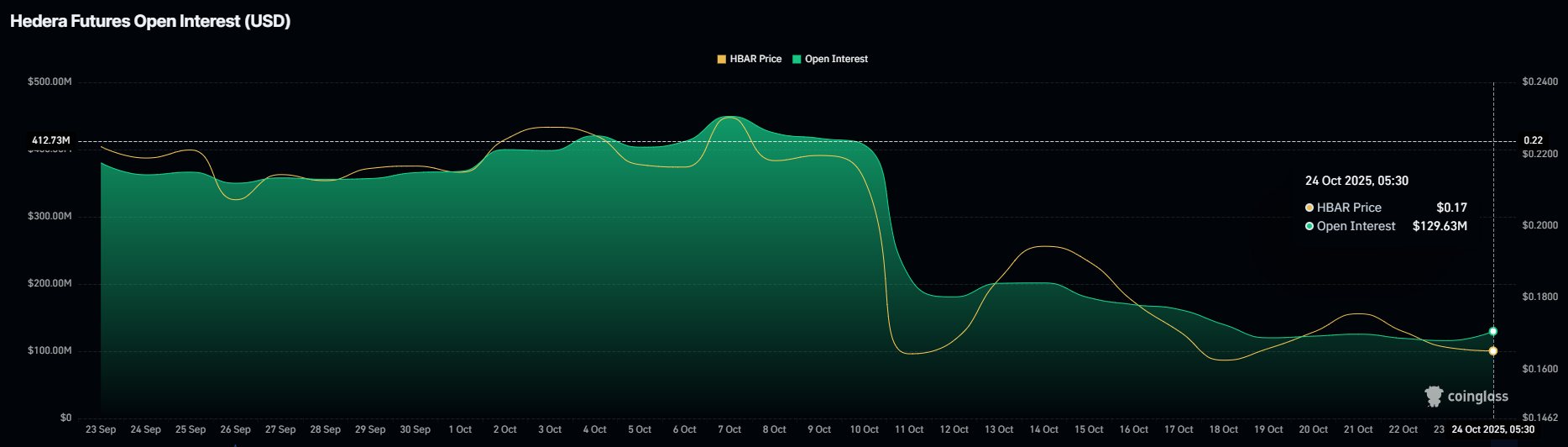Click the $0.1800 right axis label
Image resolution: width=1568 pixels, height=447 pixels.
point(1539,297)
